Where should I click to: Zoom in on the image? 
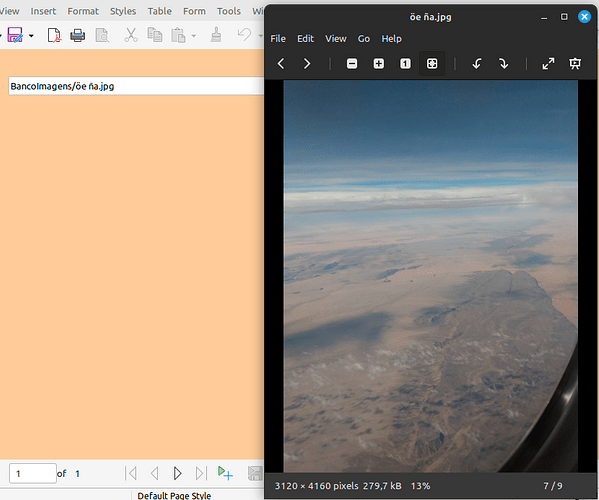(x=379, y=63)
